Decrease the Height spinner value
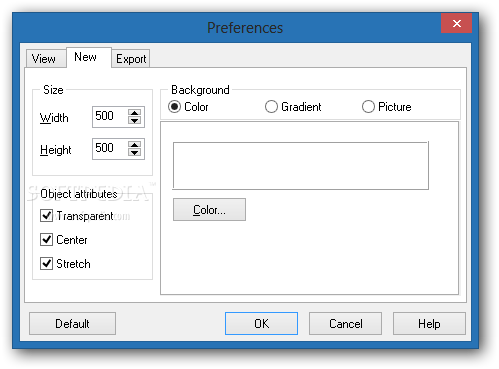Viewport: 499px width, 369px height. click(134, 152)
